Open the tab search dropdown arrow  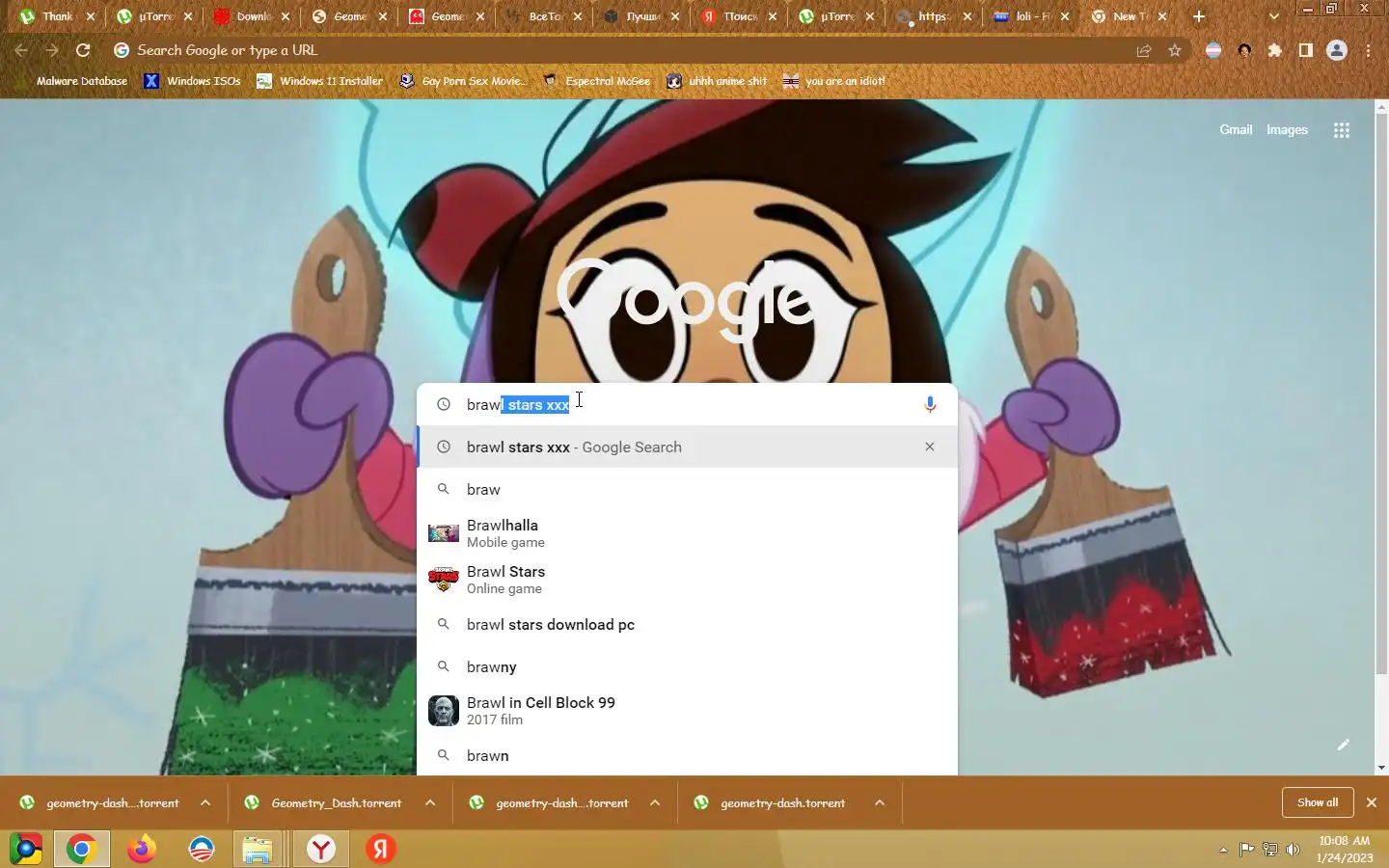click(x=1273, y=16)
